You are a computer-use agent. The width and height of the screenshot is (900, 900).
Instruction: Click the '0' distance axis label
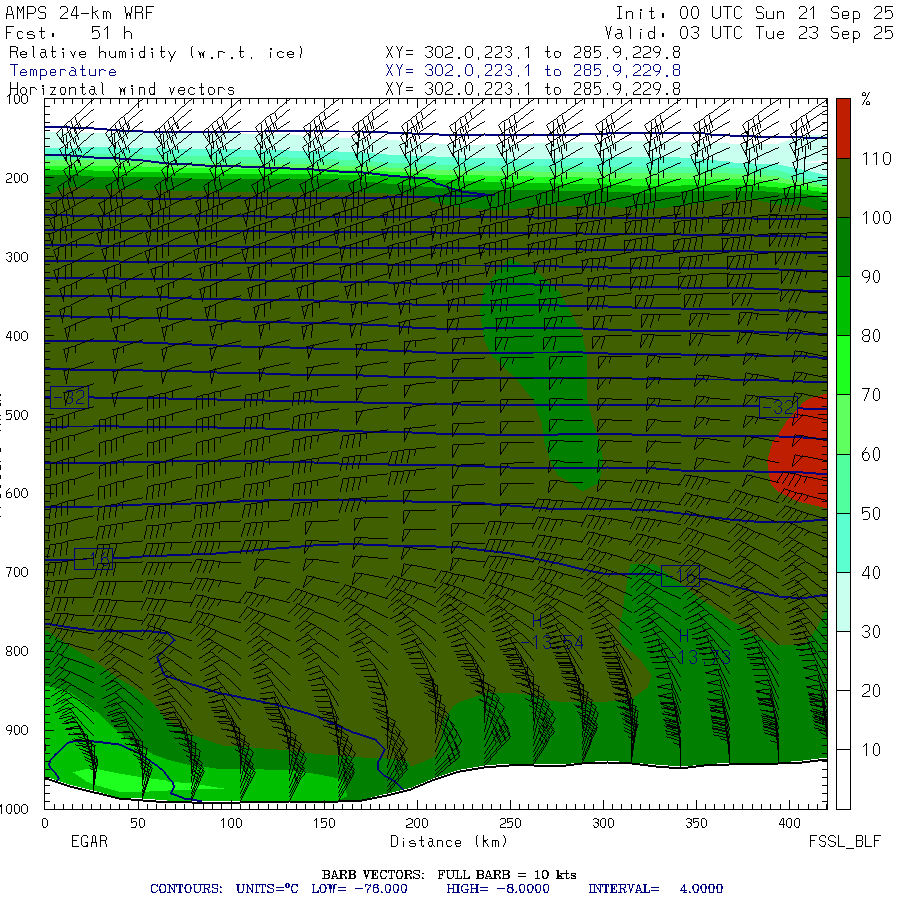coord(45,823)
